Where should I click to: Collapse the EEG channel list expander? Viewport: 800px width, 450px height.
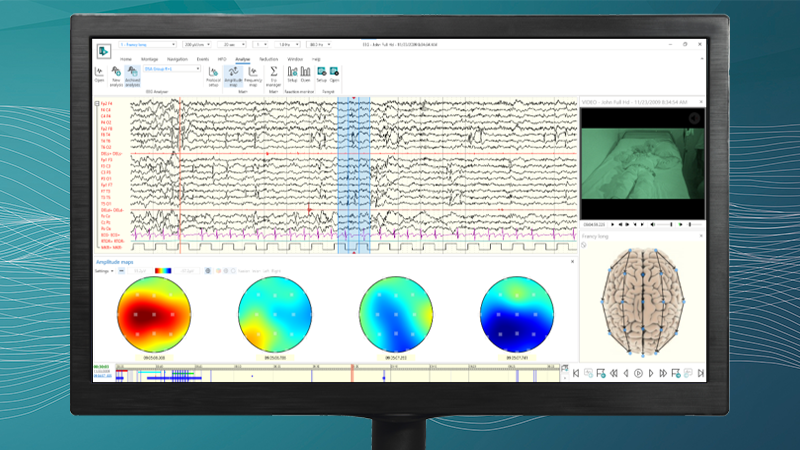click(x=97, y=104)
